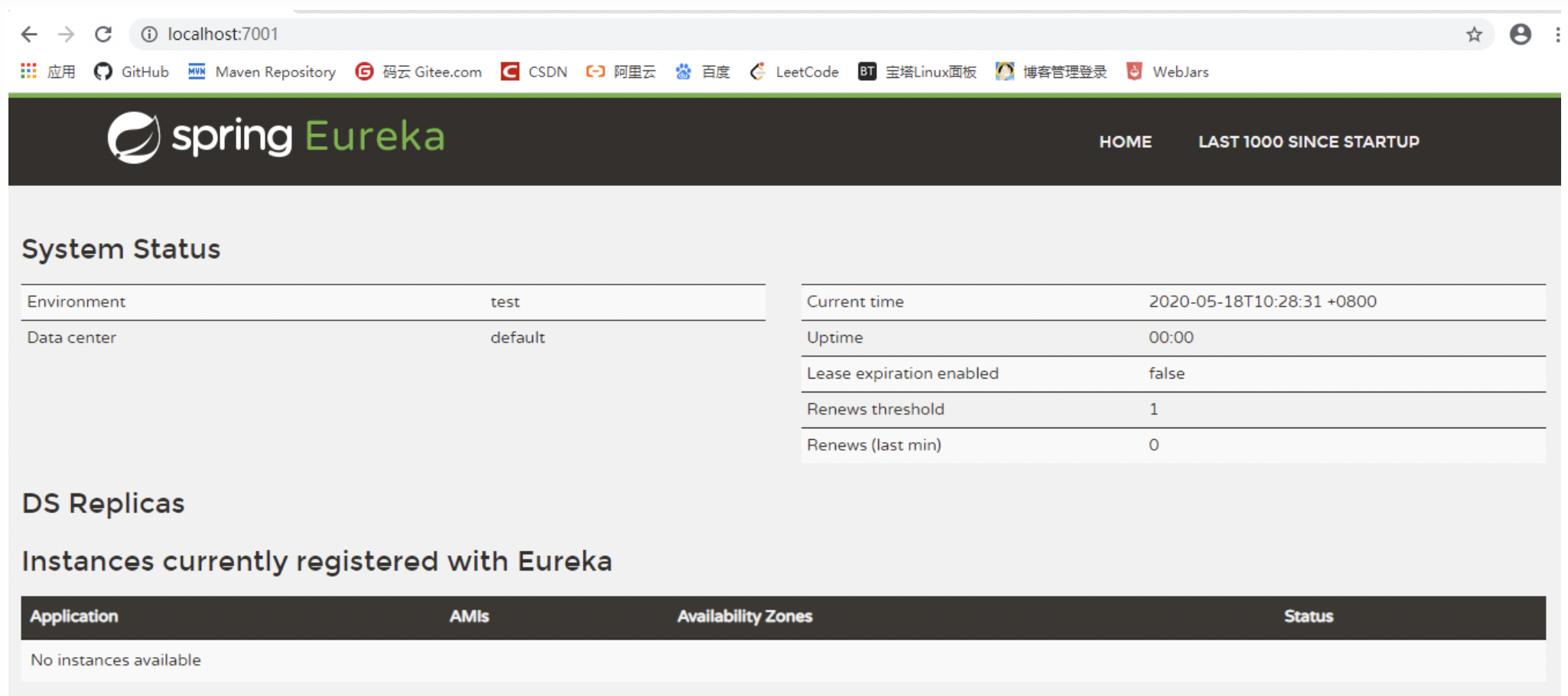Click the Current time label
The height and width of the screenshot is (696, 1568).
(x=855, y=302)
